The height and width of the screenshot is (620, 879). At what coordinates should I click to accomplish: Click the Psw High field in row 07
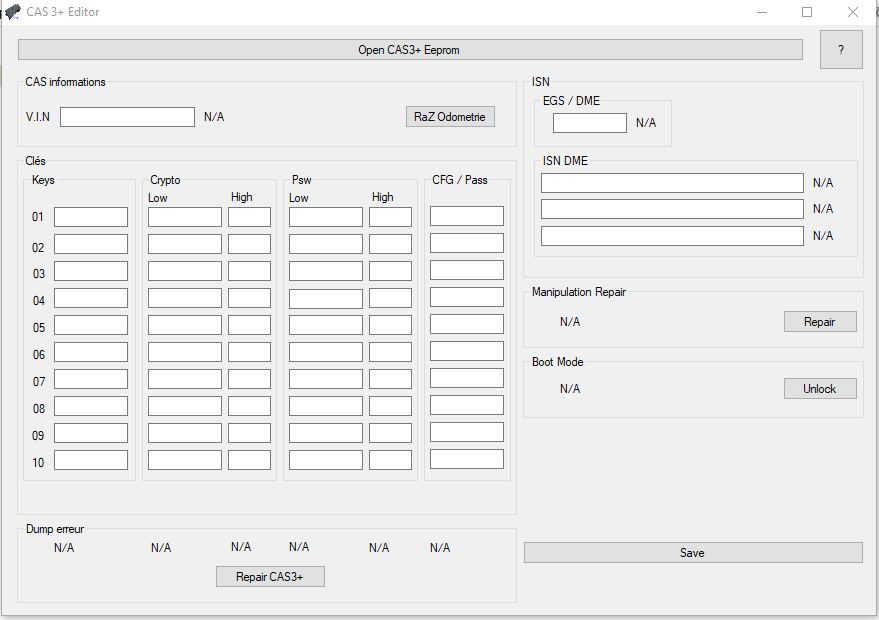click(x=391, y=378)
